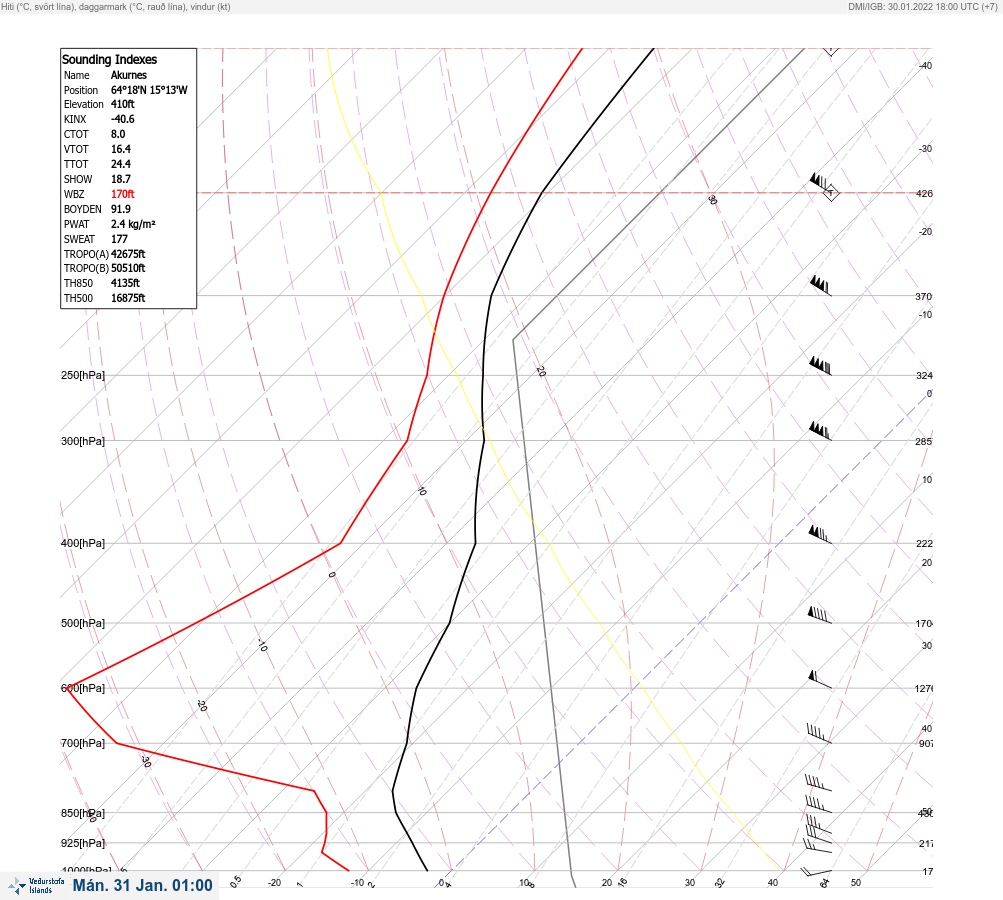Click the bend in the grey parcel line

(513, 340)
